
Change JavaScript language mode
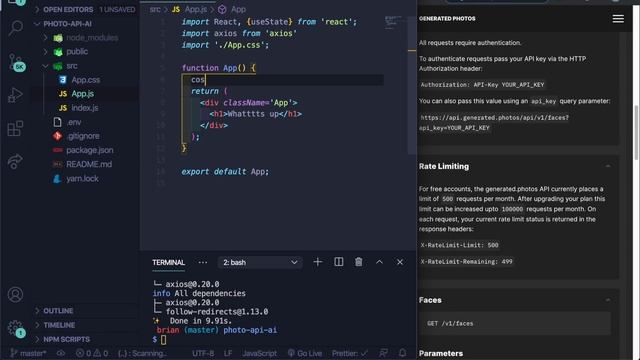coord(259,353)
